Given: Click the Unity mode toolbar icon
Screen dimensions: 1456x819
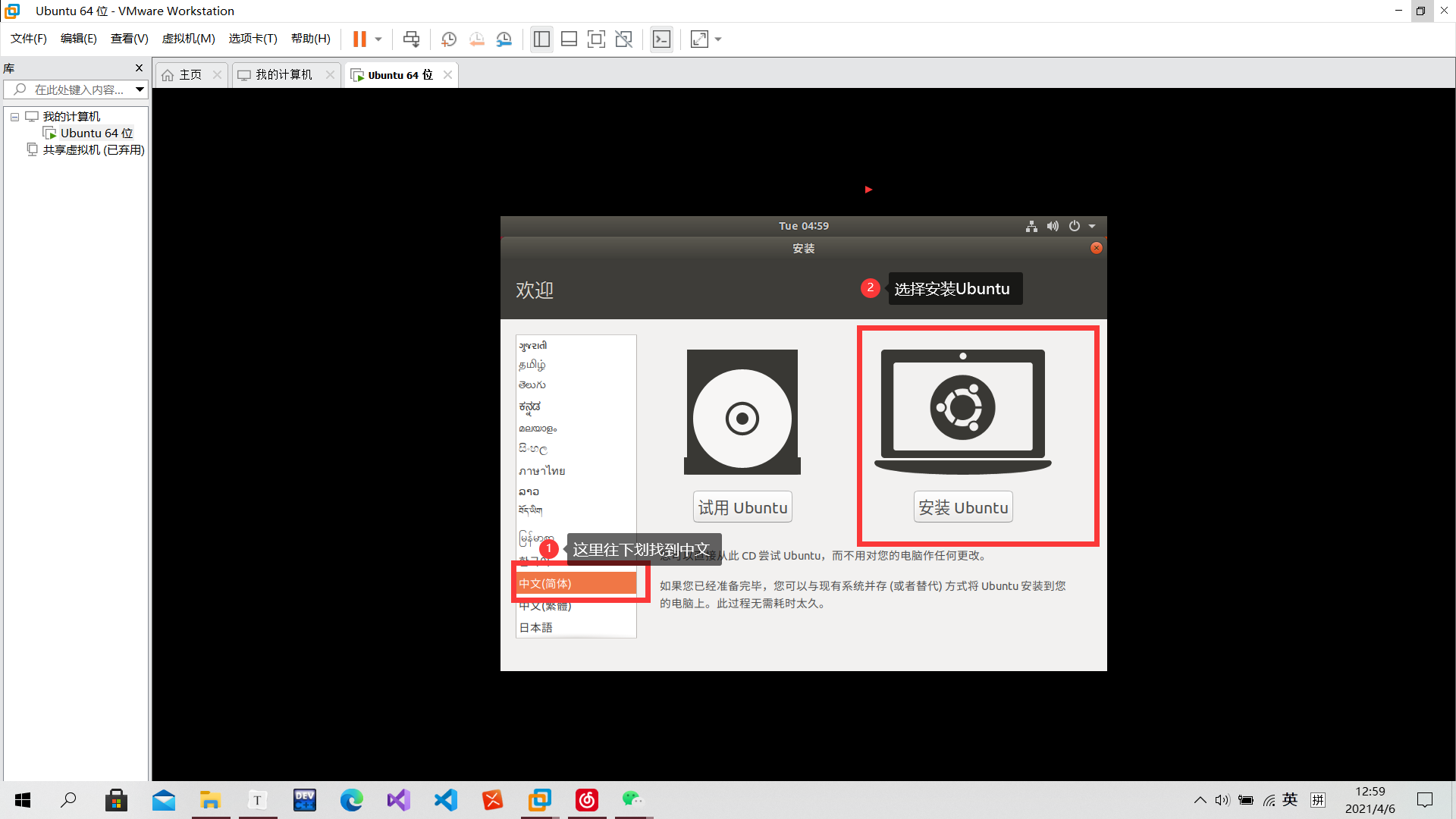Looking at the screenshot, I should coord(623,39).
